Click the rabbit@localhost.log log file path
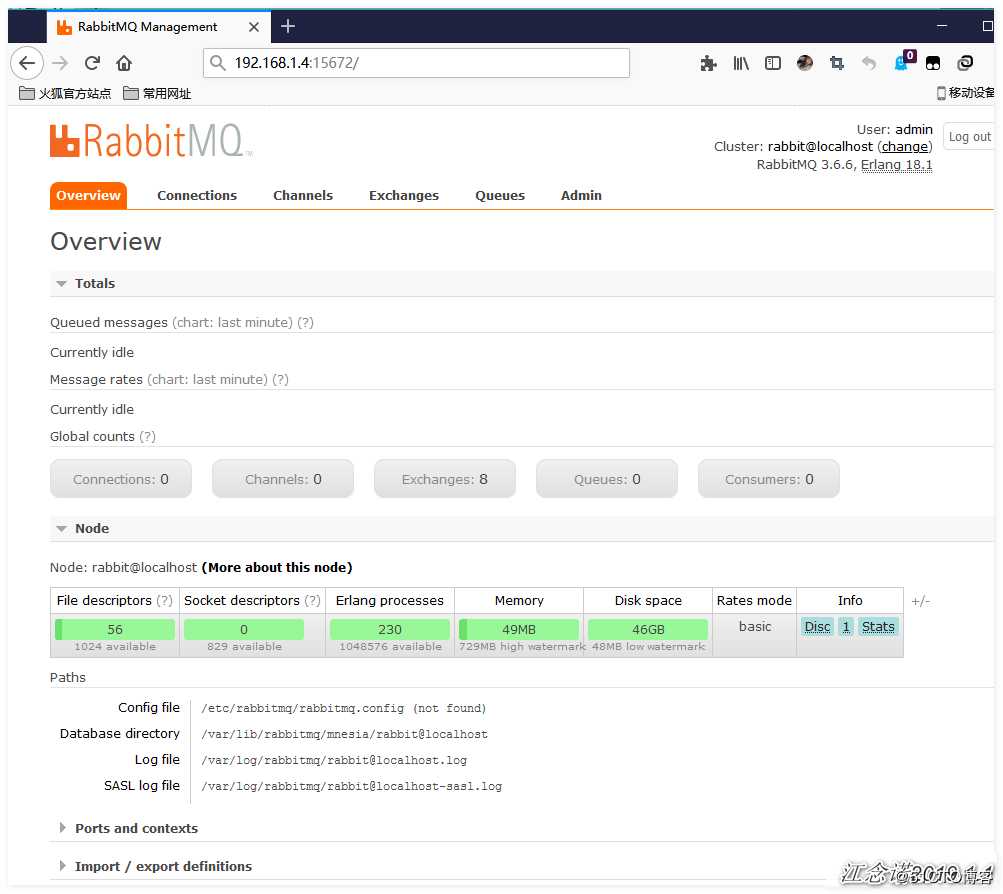The image size is (1003, 894). point(333,760)
